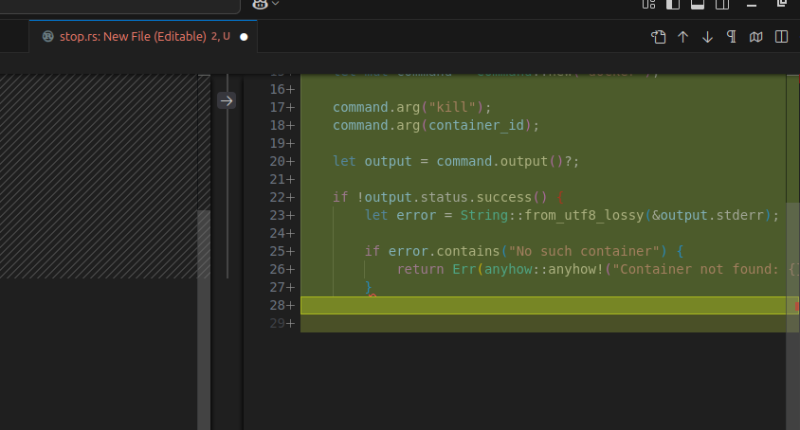Screen dimensions: 800x430
Task: Click the Copilot icon in the title bar
Action: pos(260,4)
